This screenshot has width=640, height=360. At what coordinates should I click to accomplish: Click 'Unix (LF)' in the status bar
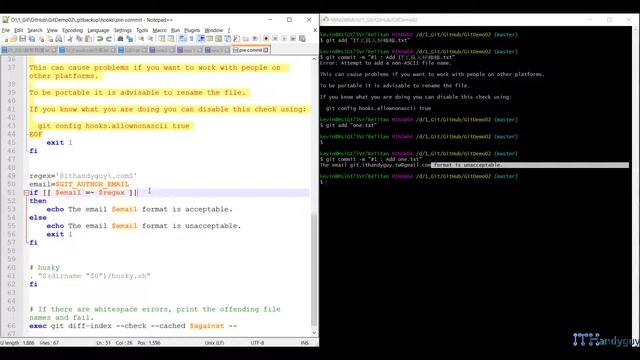pyautogui.click(x=214, y=343)
